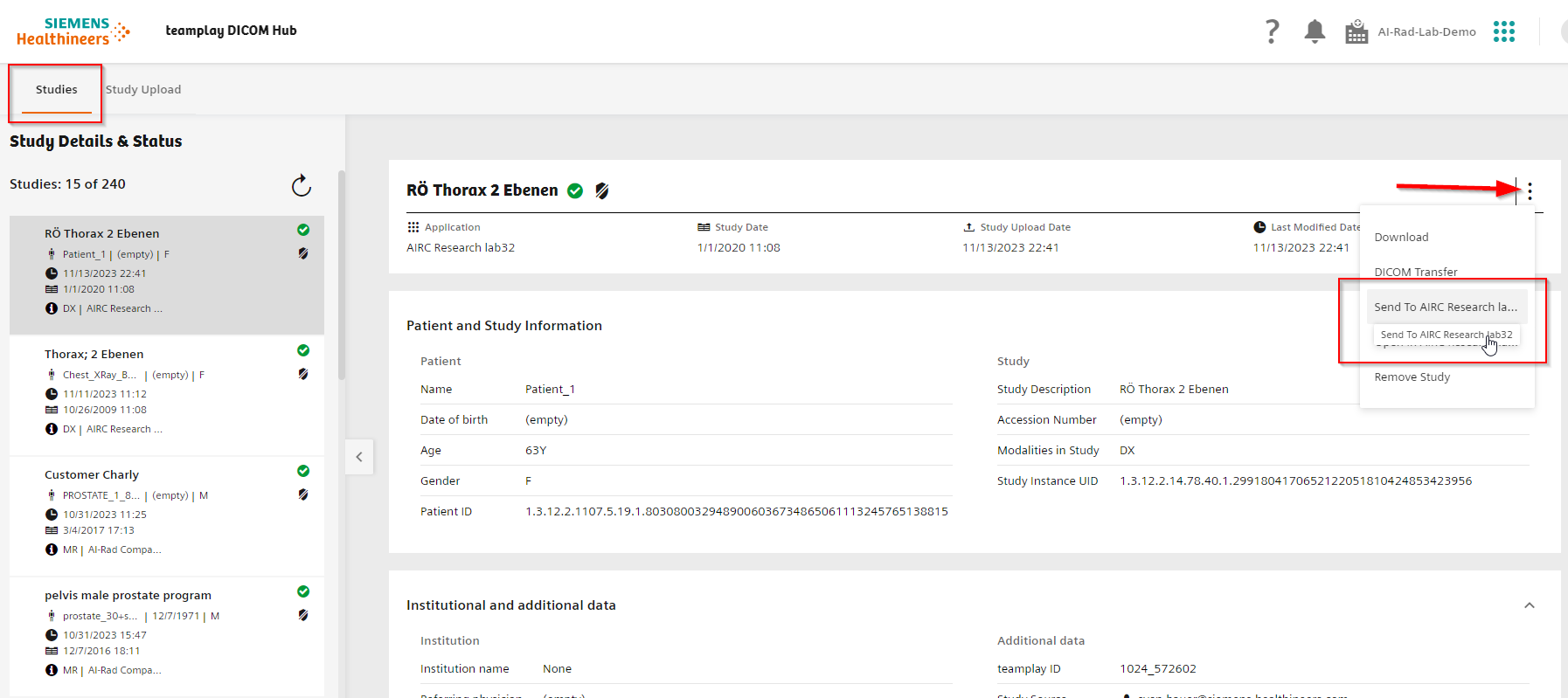Click the AI-Rad-Lab-Demo institution icon
1568x698 pixels.
tap(1356, 32)
